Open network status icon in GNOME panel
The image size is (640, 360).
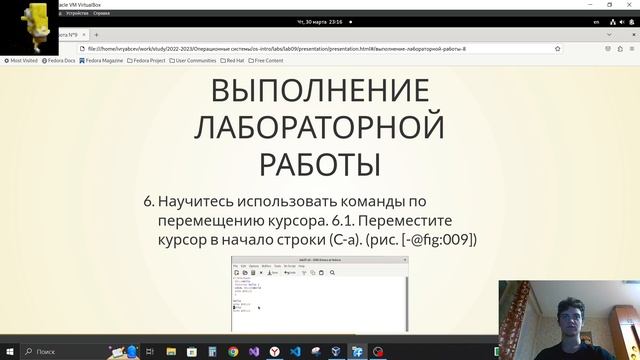point(613,22)
